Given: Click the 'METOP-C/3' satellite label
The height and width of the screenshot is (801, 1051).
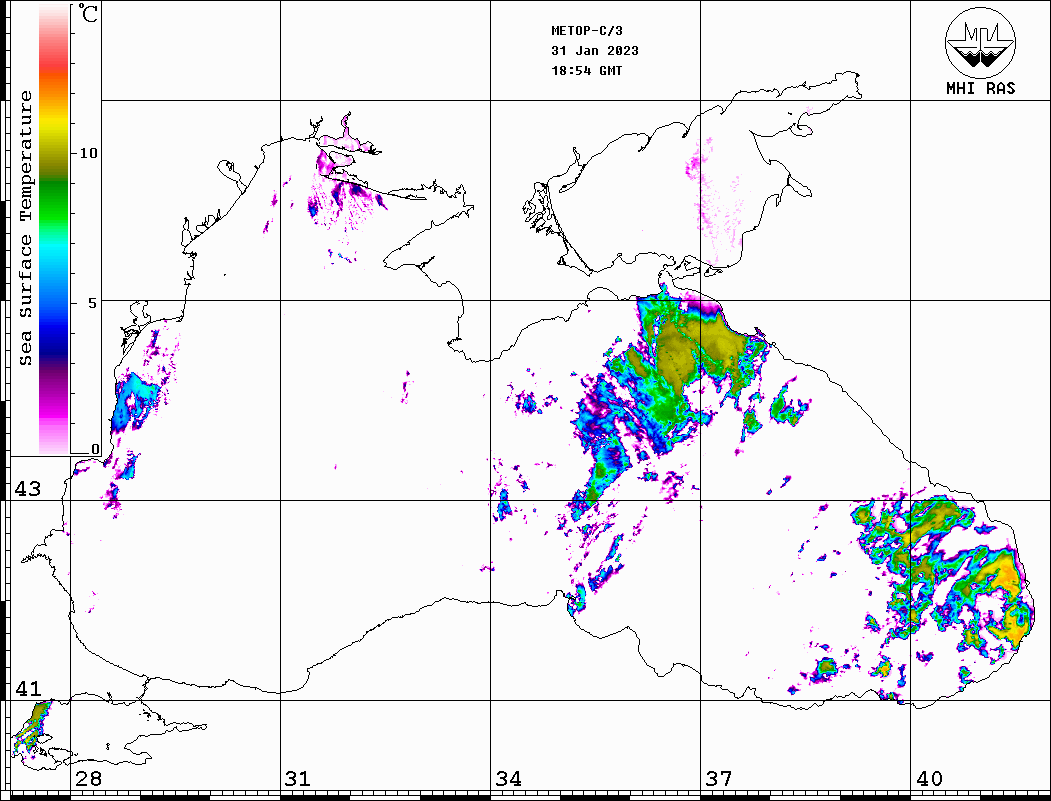Looking at the screenshot, I should click(x=586, y=31).
